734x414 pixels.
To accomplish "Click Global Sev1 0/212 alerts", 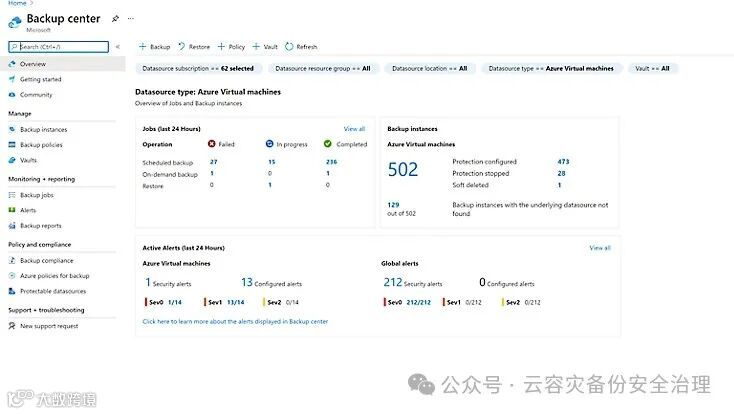I will [462, 303].
